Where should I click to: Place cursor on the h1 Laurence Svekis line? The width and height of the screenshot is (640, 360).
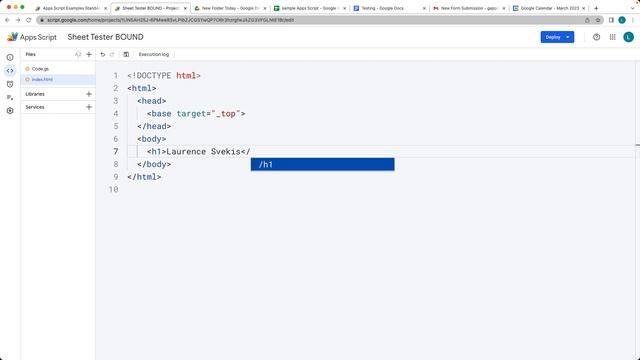click(198, 151)
